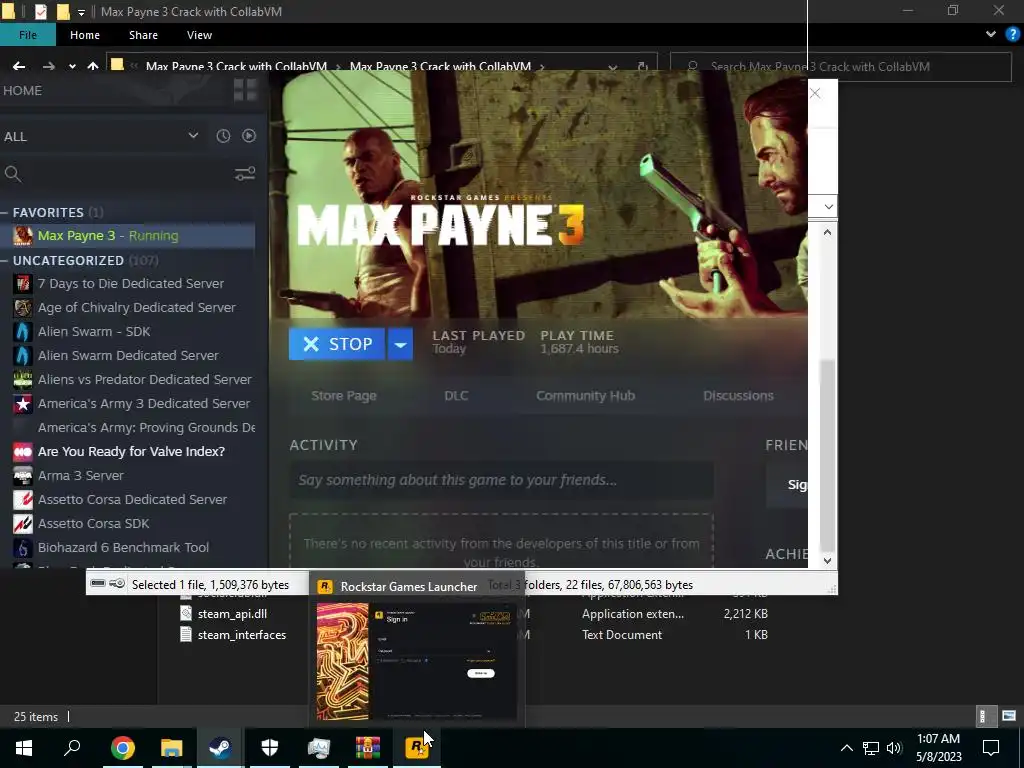
Task: Select Alien Swarm Dedicated Server entry
Action: [128, 355]
